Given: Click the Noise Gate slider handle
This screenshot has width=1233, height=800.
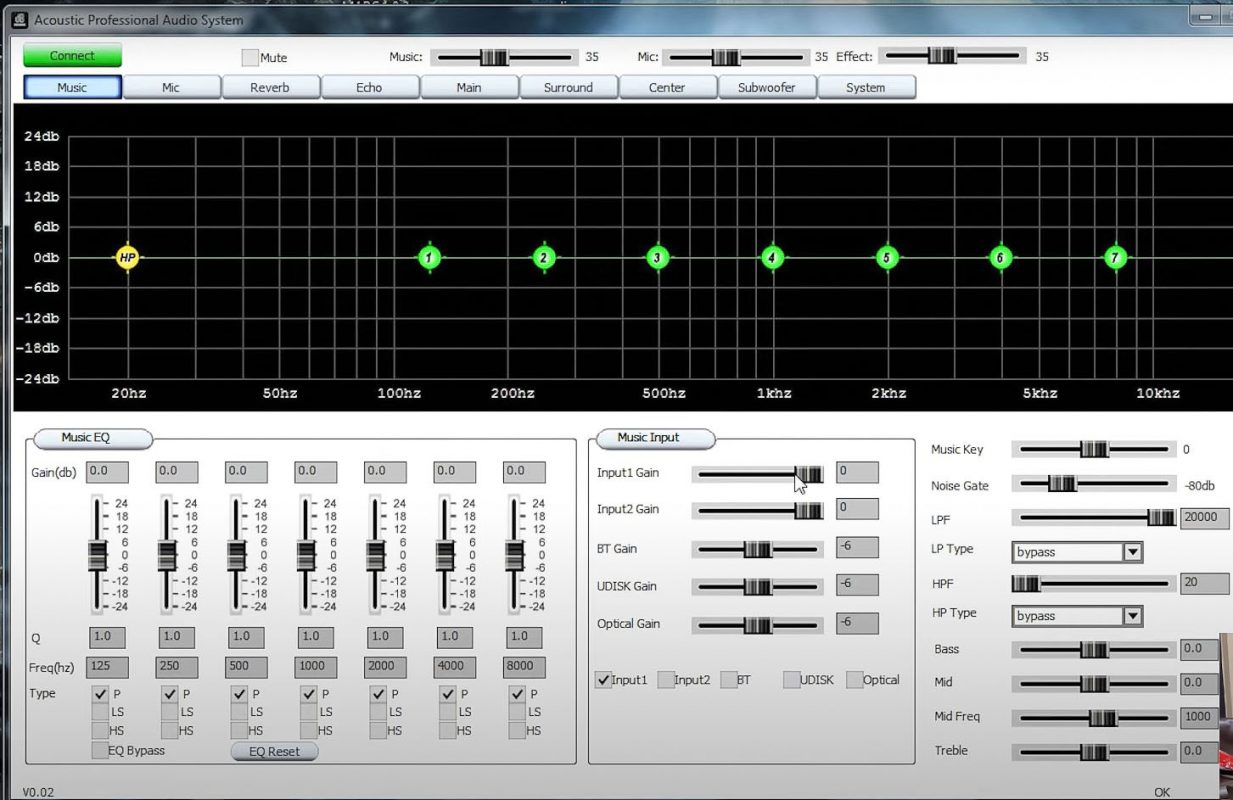Looking at the screenshot, I should pos(1061,485).
